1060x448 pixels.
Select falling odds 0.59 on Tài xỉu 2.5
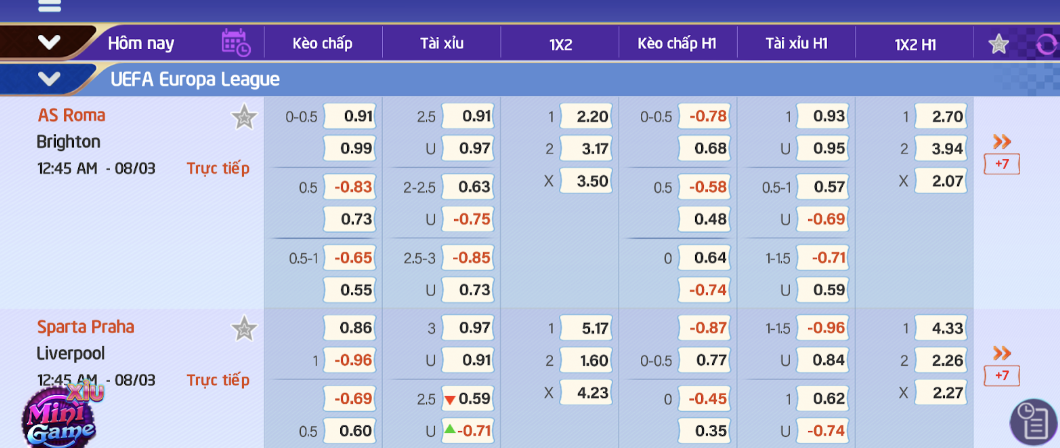point(468,399)
